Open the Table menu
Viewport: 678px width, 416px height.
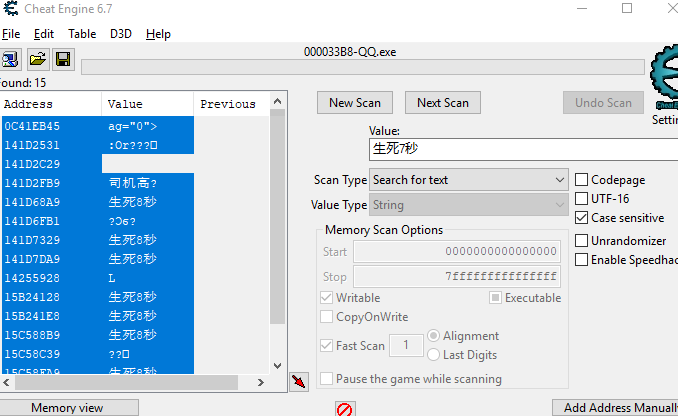coord(82,34)
